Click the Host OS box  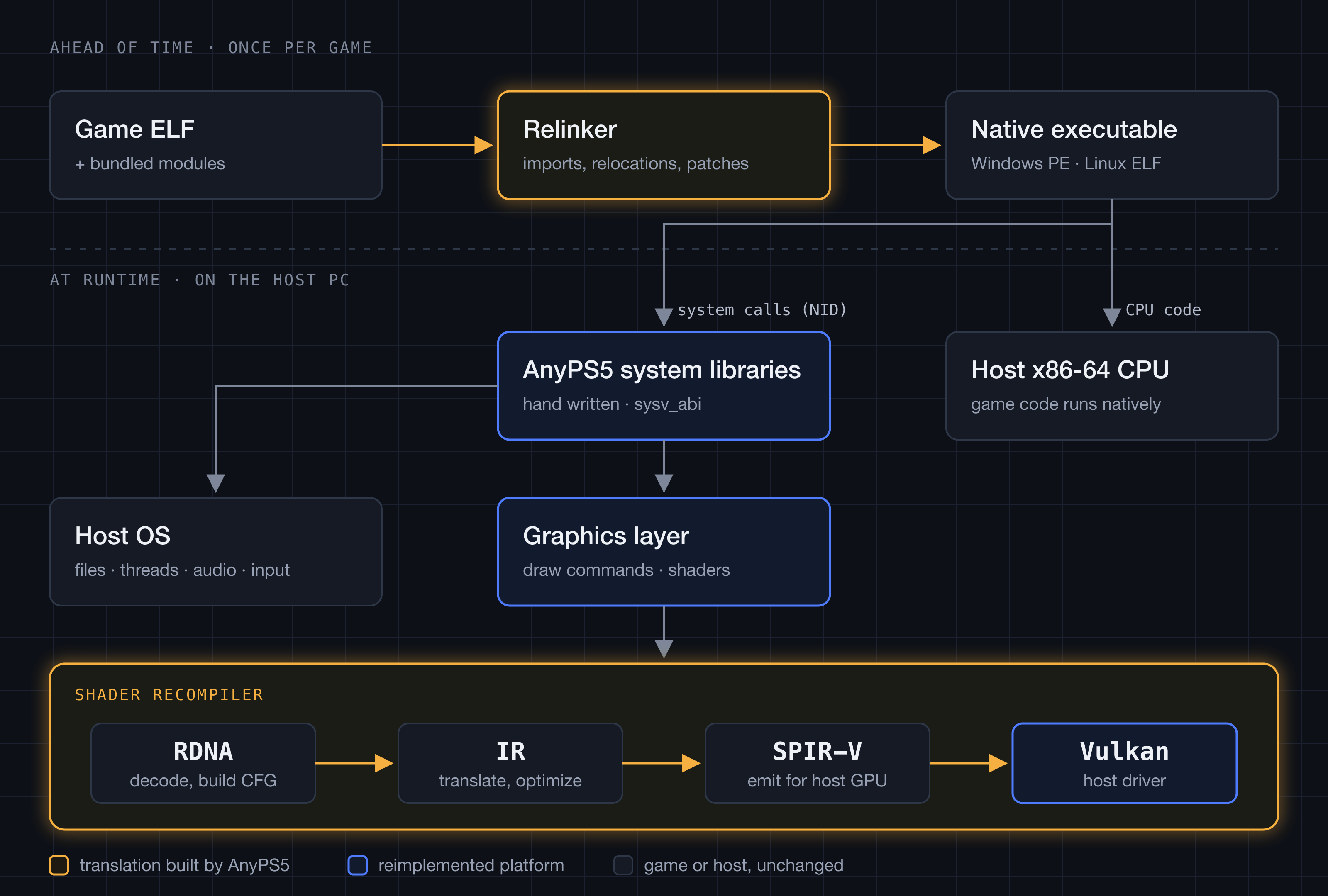(215, 552)
